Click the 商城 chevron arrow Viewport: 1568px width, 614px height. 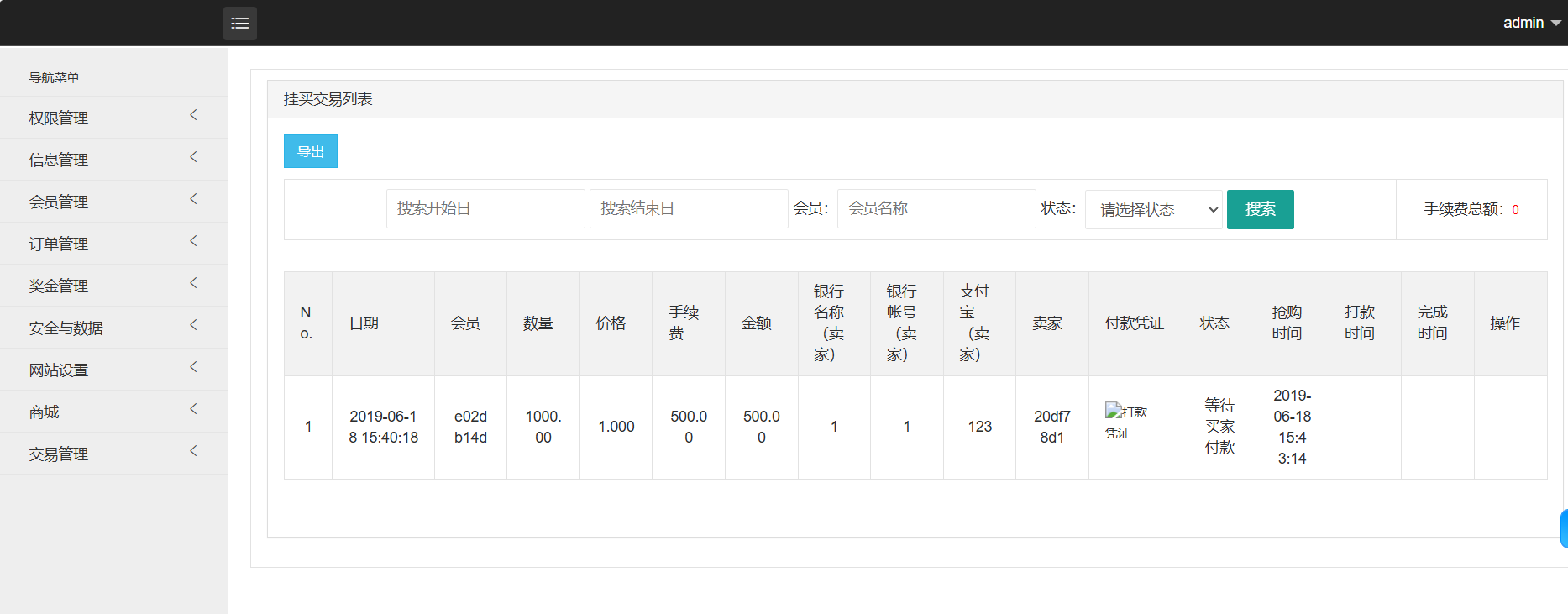tap(193, 409)
